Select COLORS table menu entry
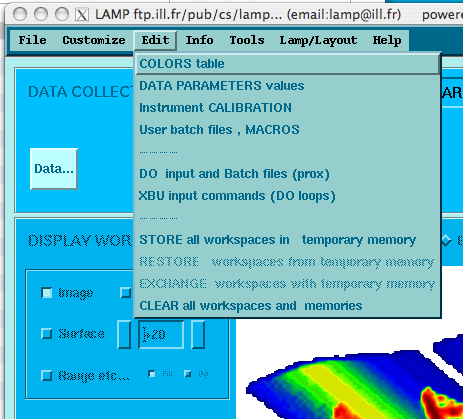 click(287, 64)
